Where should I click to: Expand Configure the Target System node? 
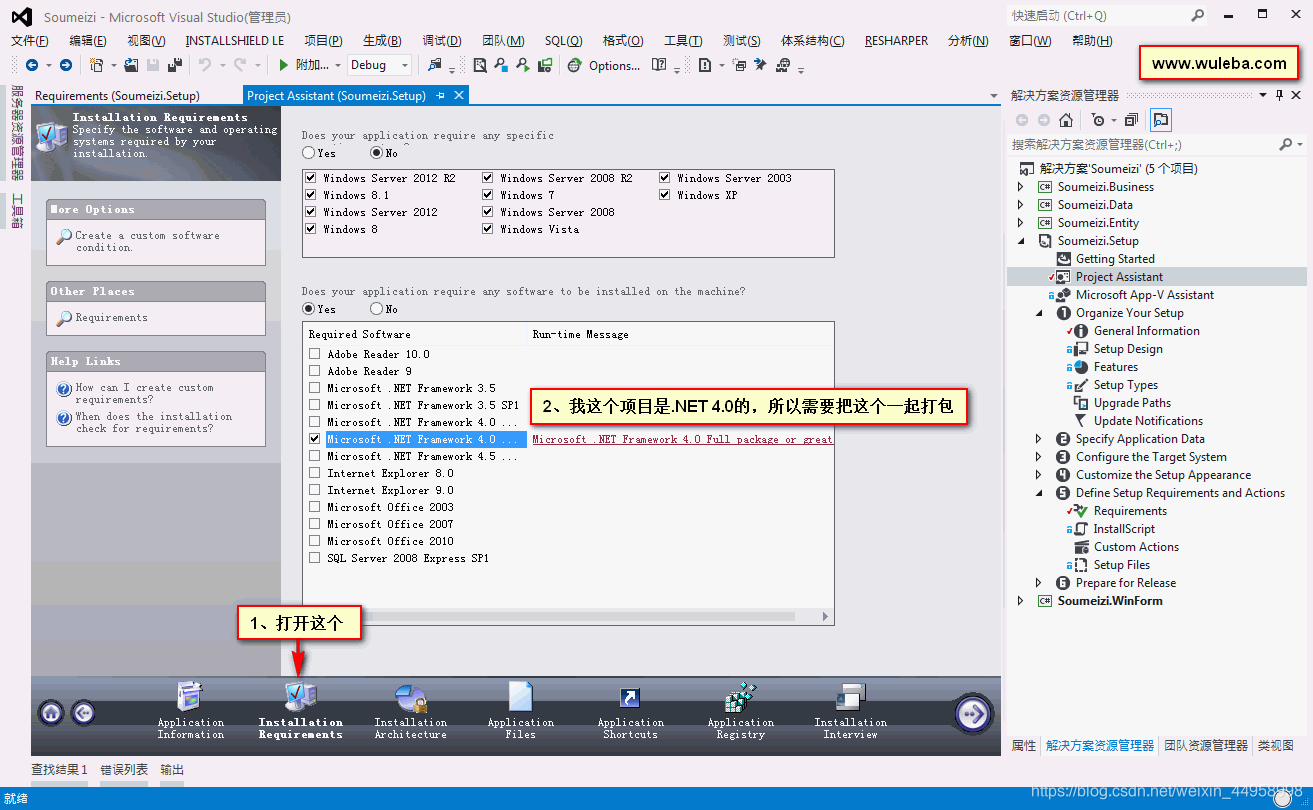pyautogui.click(x=1039, y=457)
